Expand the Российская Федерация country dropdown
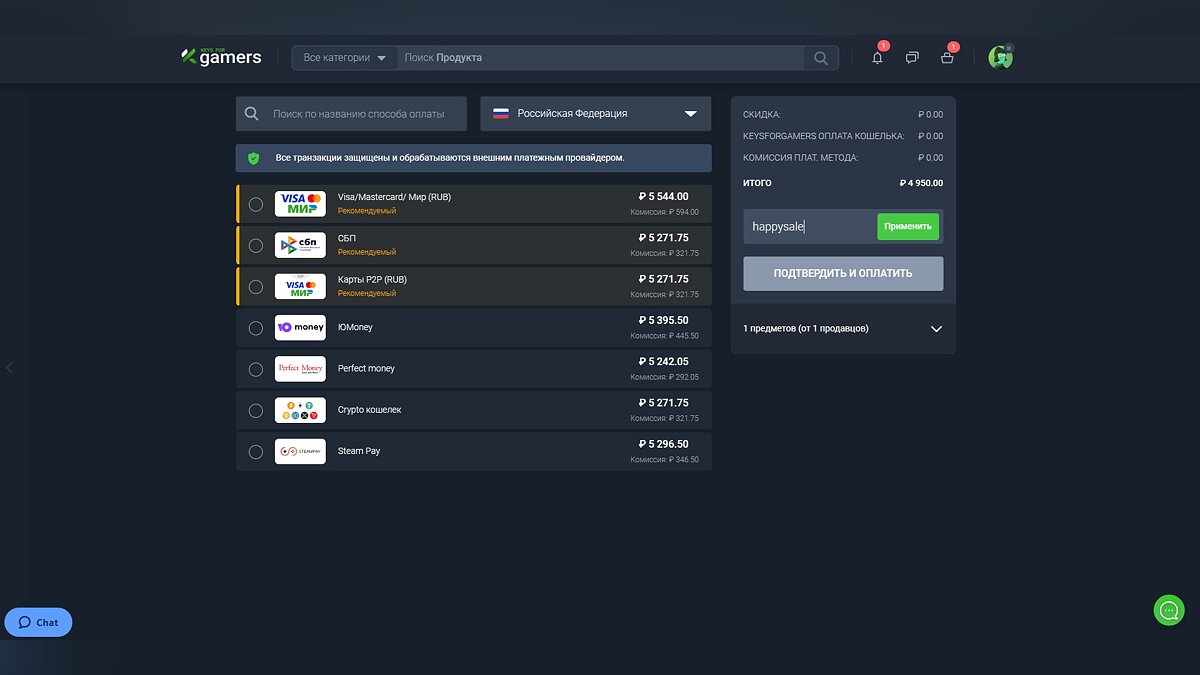This screenshot has height=675, width=1200. tap(595, 114)
